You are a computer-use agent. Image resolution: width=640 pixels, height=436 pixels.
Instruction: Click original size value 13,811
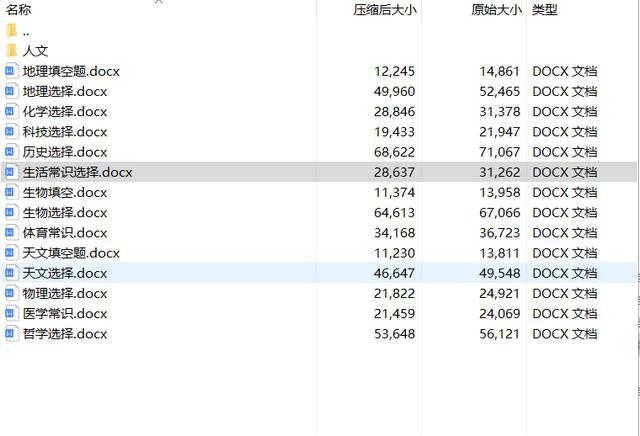(x=500, y=253)
